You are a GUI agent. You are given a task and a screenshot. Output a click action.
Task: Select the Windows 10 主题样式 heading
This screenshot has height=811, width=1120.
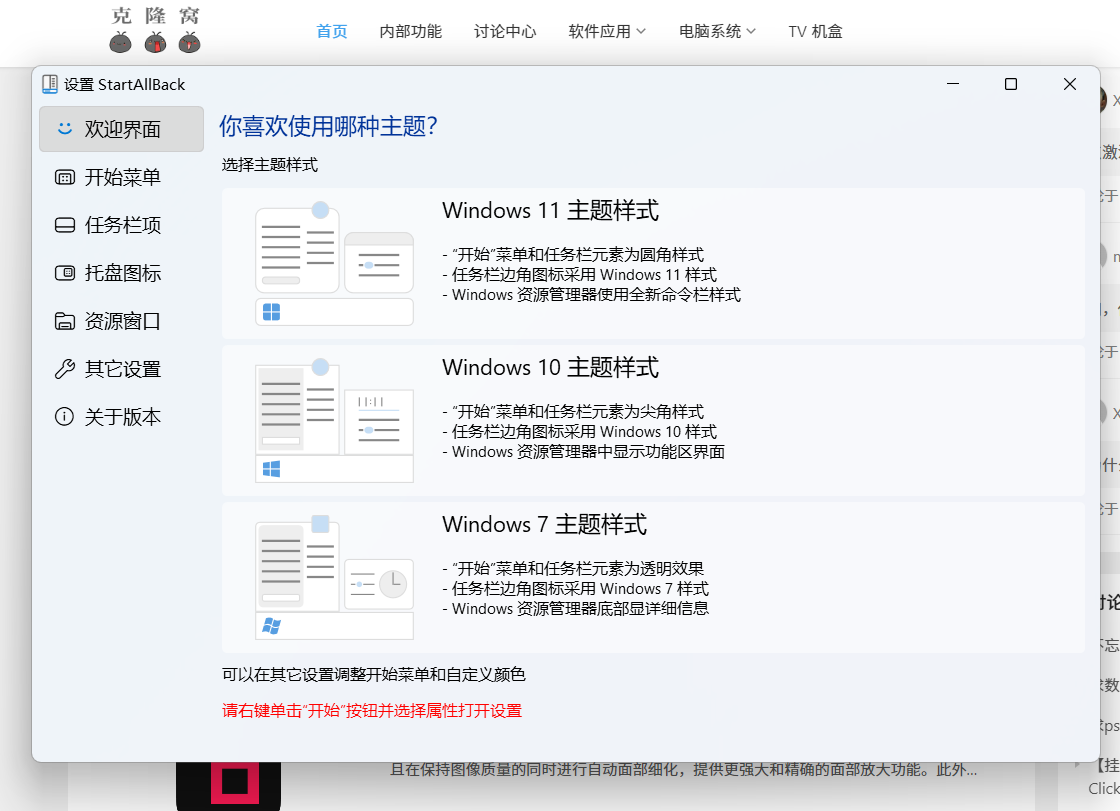(550, 367)
